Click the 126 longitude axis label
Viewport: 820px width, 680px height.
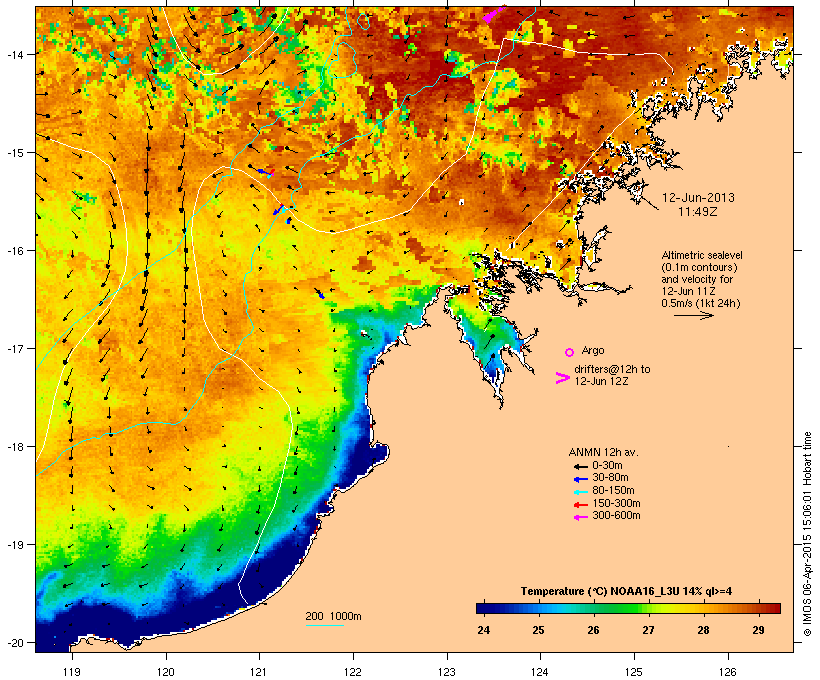click(728, 672)
